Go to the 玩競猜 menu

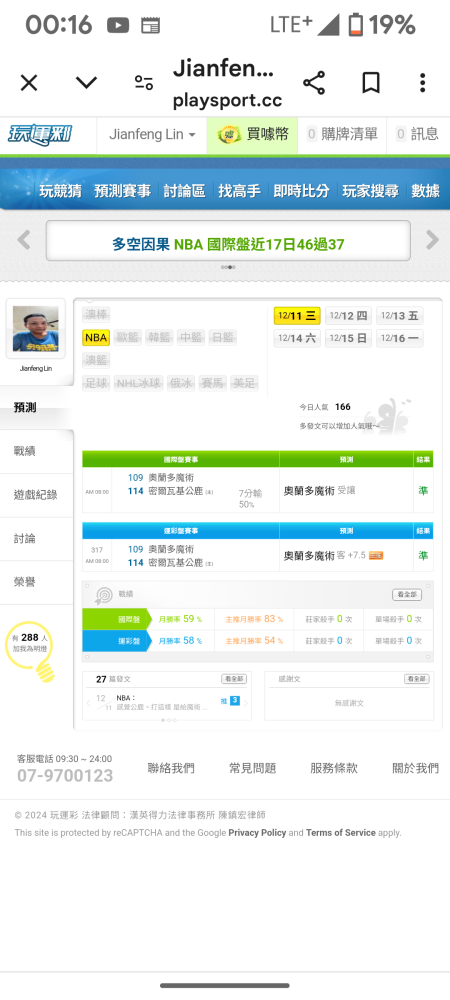[x=61, y=191]
